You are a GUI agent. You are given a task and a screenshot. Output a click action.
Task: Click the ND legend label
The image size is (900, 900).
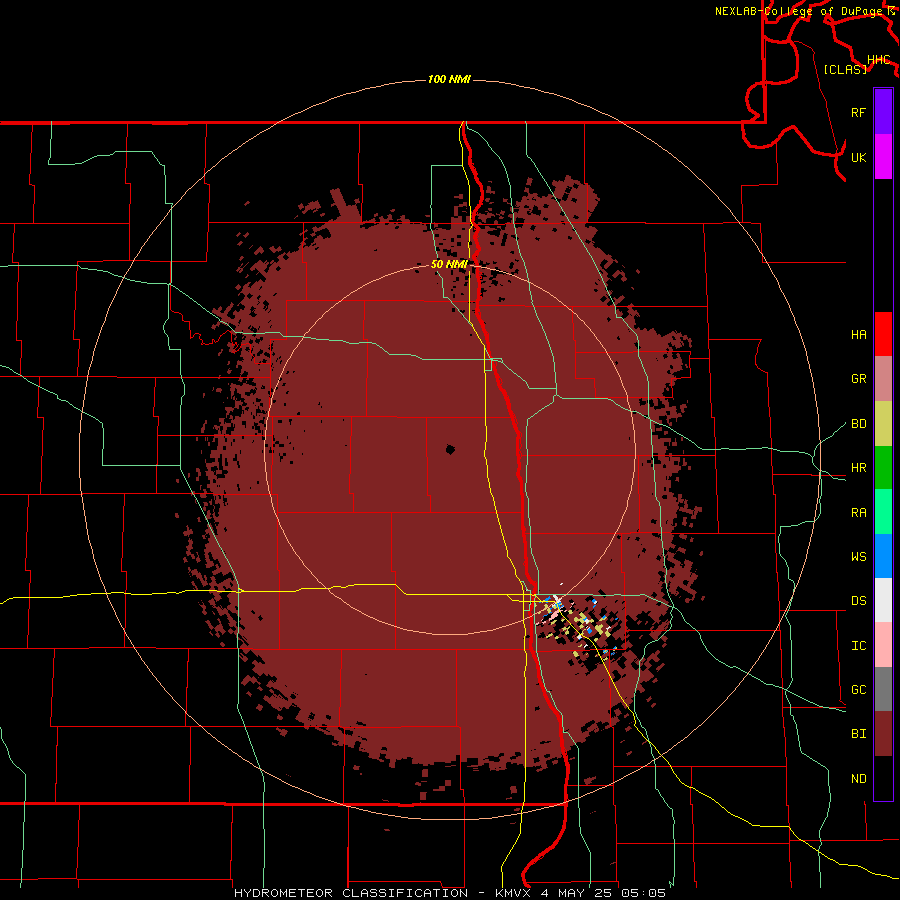tap(859, 779)
